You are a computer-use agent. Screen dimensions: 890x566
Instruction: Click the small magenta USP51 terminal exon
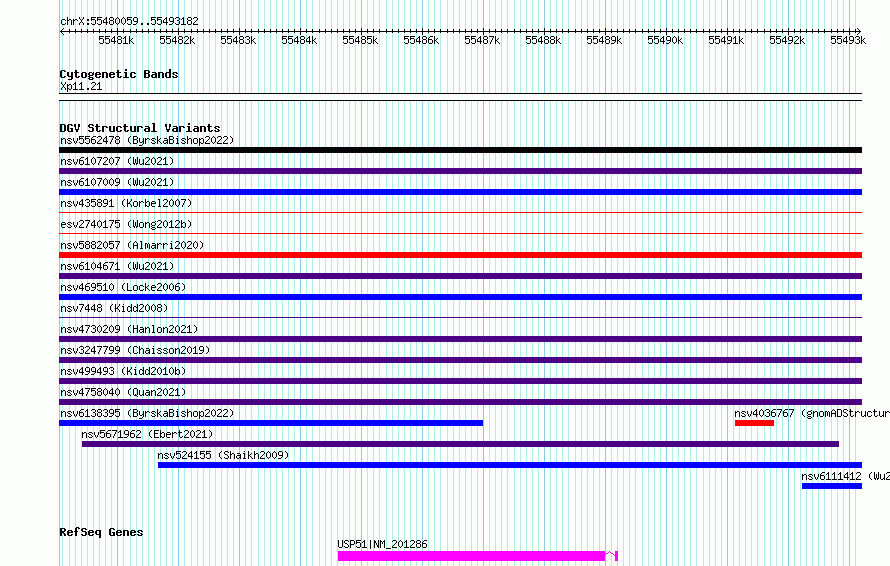point(616,556)
